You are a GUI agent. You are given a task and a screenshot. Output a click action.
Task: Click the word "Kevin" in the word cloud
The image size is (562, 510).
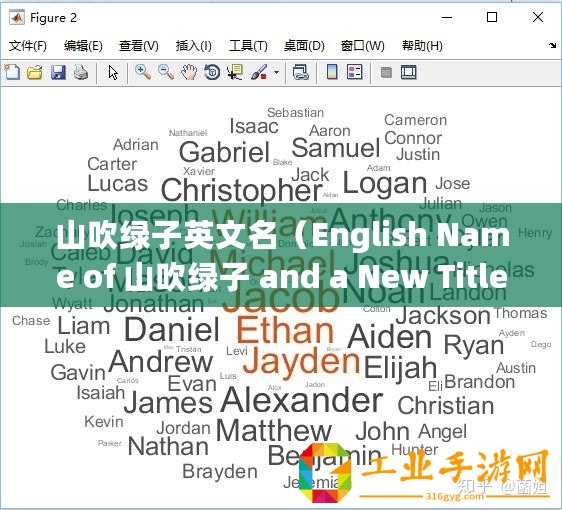[104, 421]
